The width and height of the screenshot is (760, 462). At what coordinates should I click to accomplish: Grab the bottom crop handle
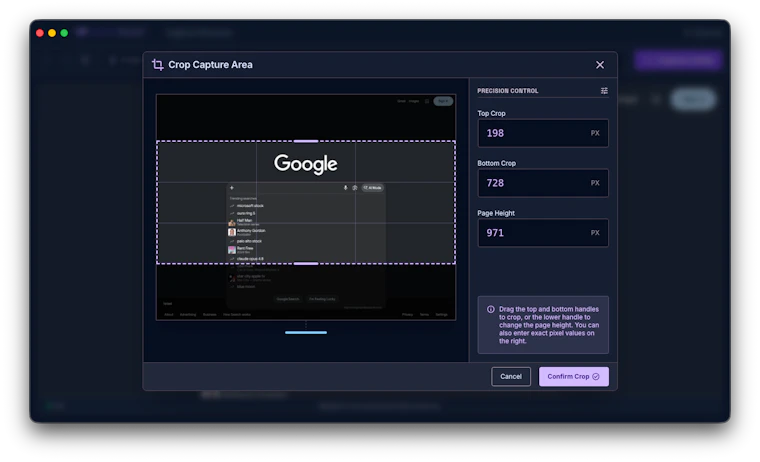click(x=306, y=264)
